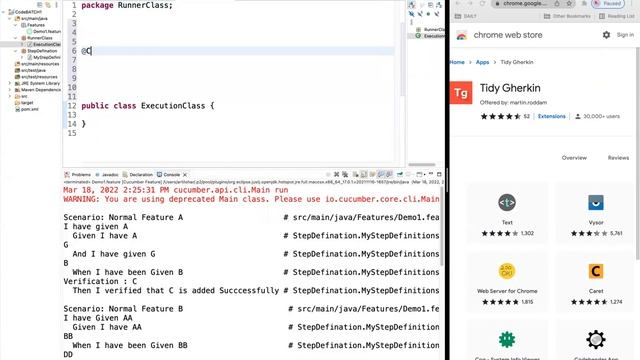This screenshot has height=360, width=640.
Task: Click the Pin Console icon
Action: click(x=400, y=174)
